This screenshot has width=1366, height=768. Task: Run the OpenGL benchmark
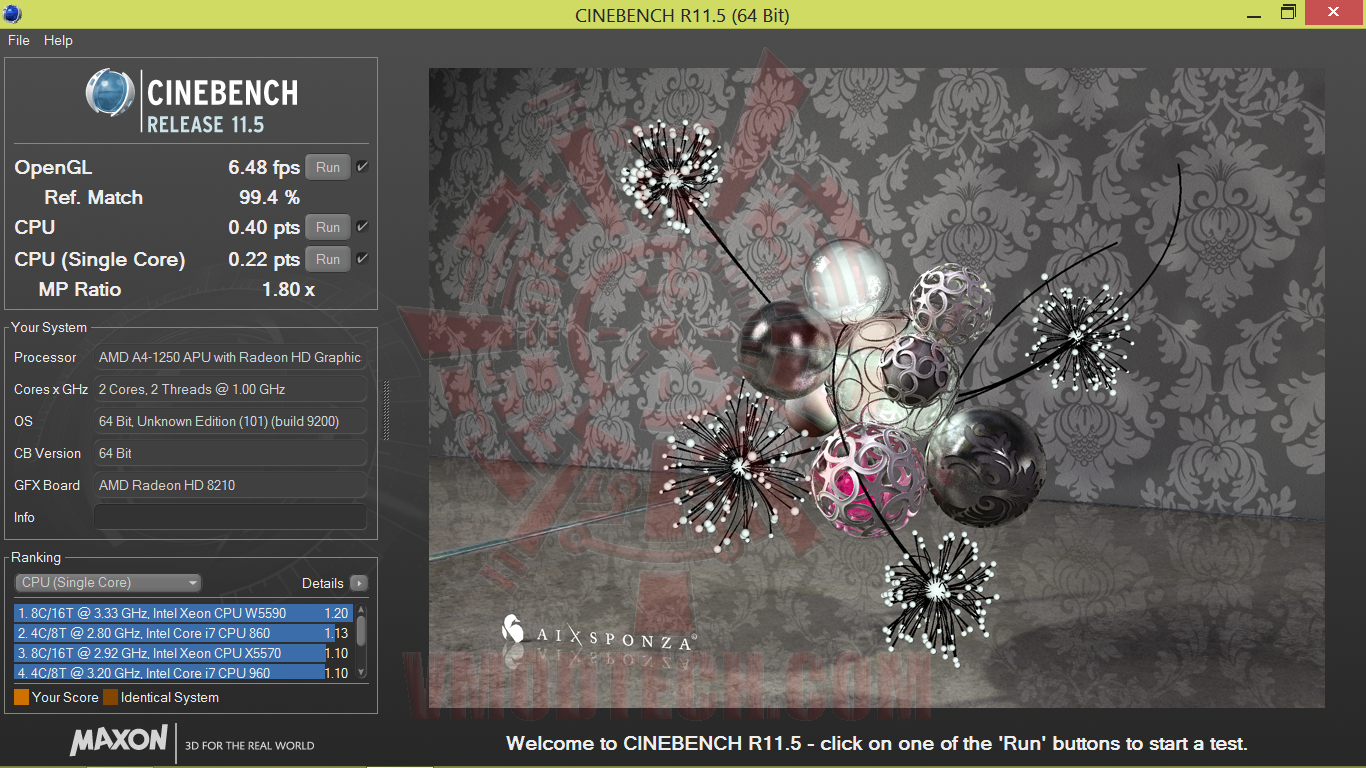coord(328,167)
